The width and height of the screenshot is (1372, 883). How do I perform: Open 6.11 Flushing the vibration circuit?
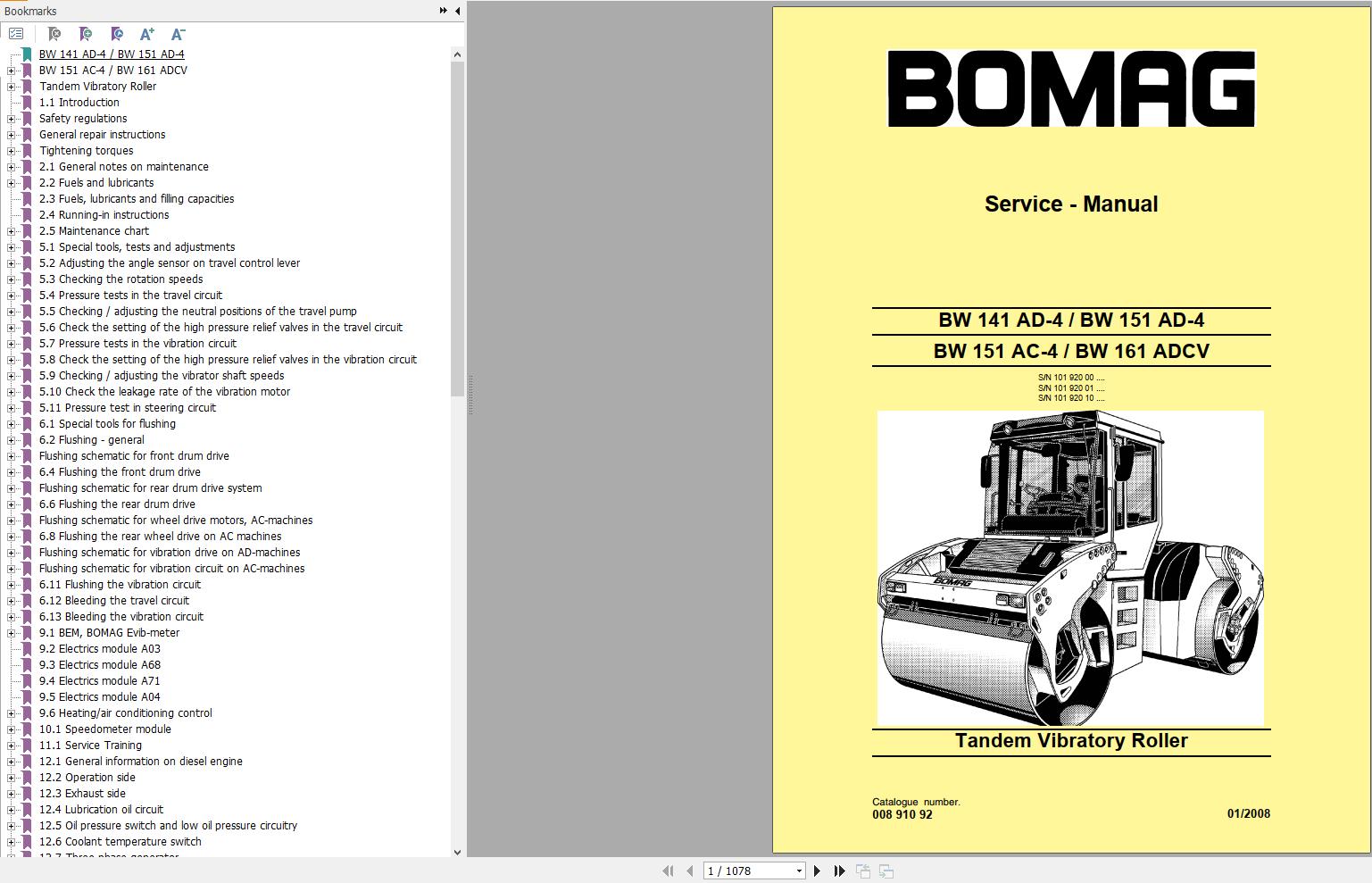120,585
